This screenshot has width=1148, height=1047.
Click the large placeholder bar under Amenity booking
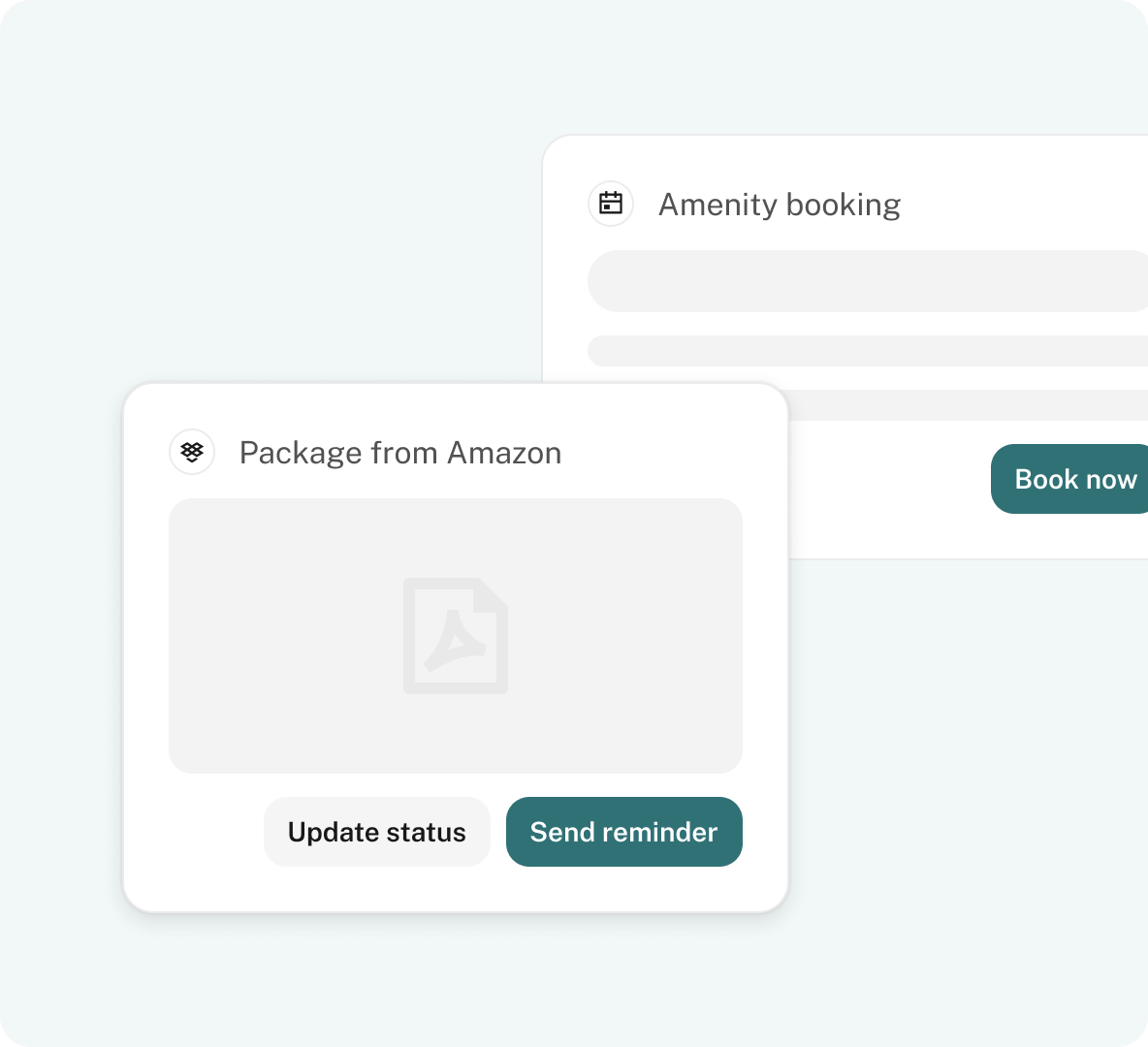tap(868, 281)
